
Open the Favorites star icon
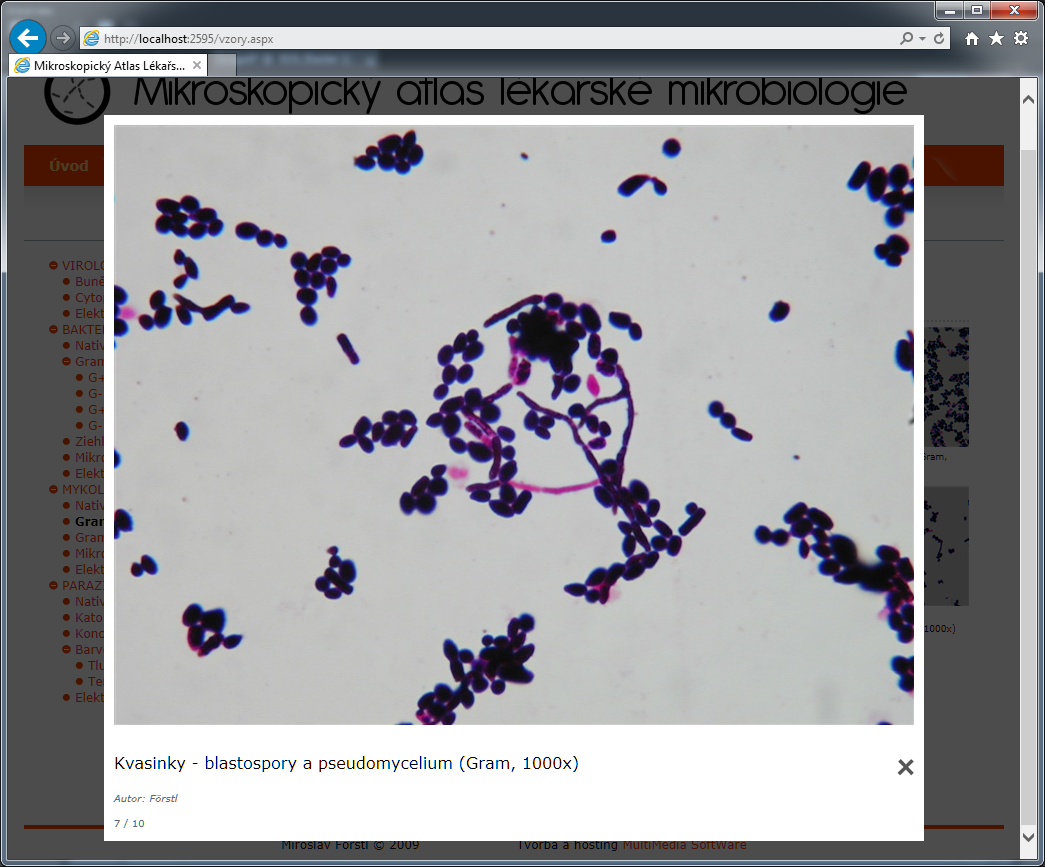click(x=996, y=38)
